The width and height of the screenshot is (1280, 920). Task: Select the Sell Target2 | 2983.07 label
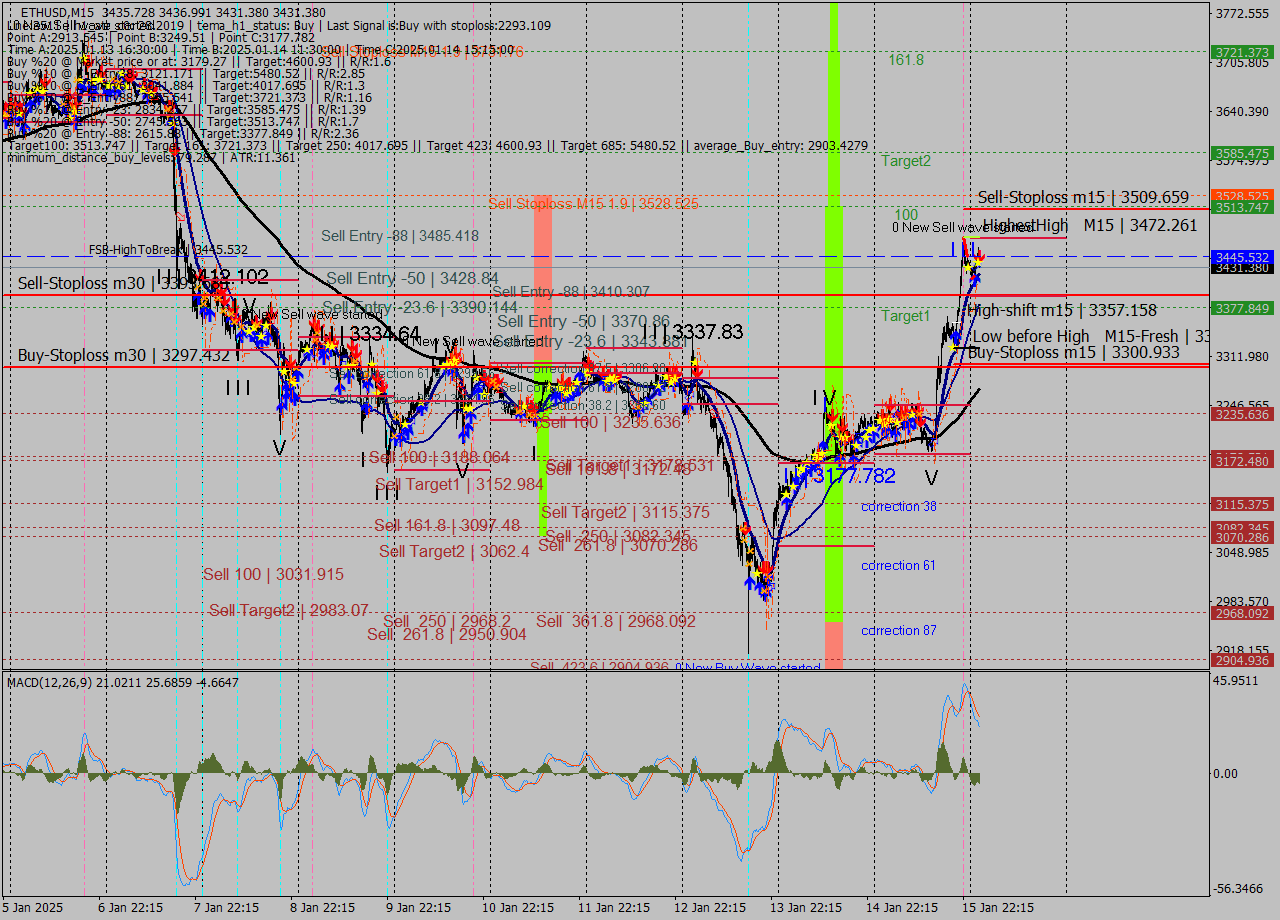point(289,610)
